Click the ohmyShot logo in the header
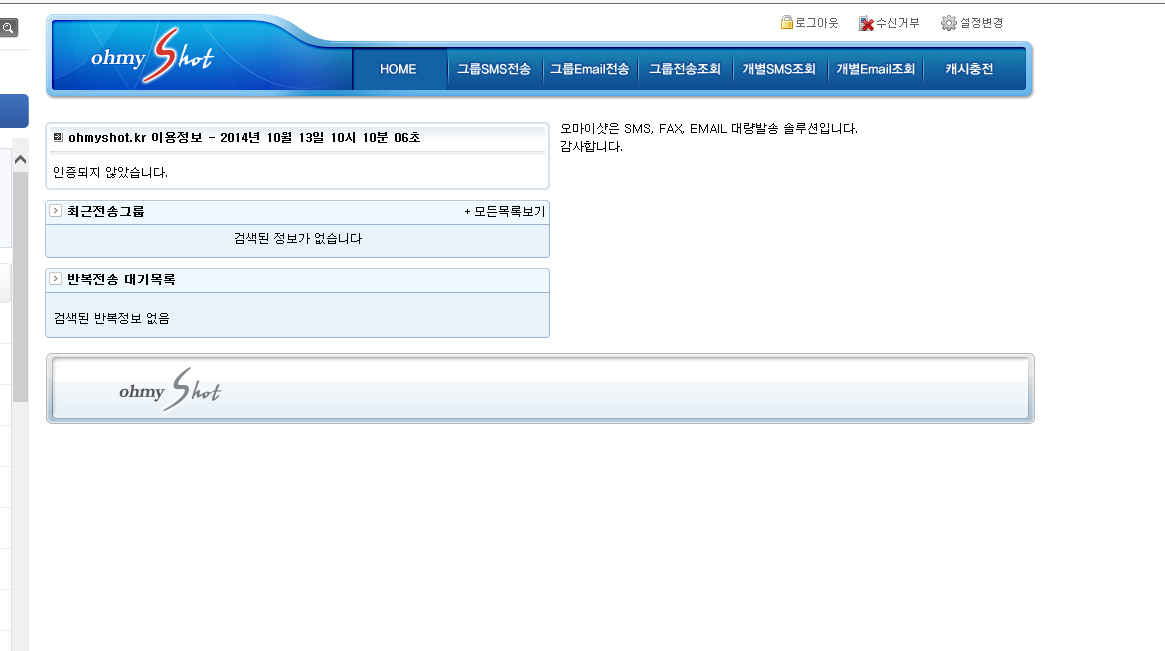The width and height of the screenshot is (1165, 651). click(152, 58)
